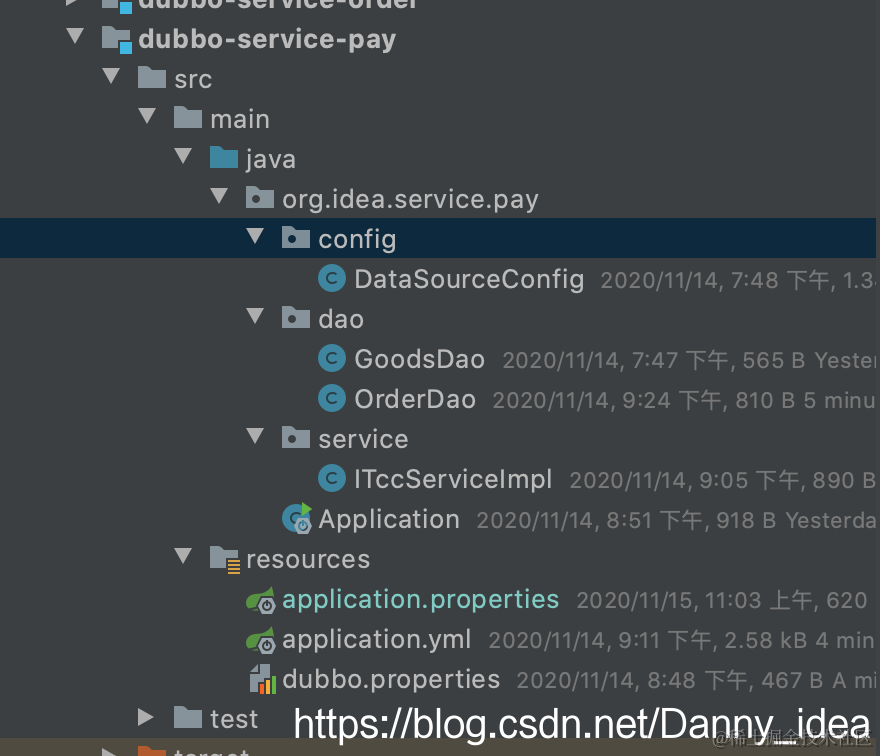Click OrderDao details 9:24 下午, 810 B
The height and width of the screenshot is (756, 880).
point(708,400)
